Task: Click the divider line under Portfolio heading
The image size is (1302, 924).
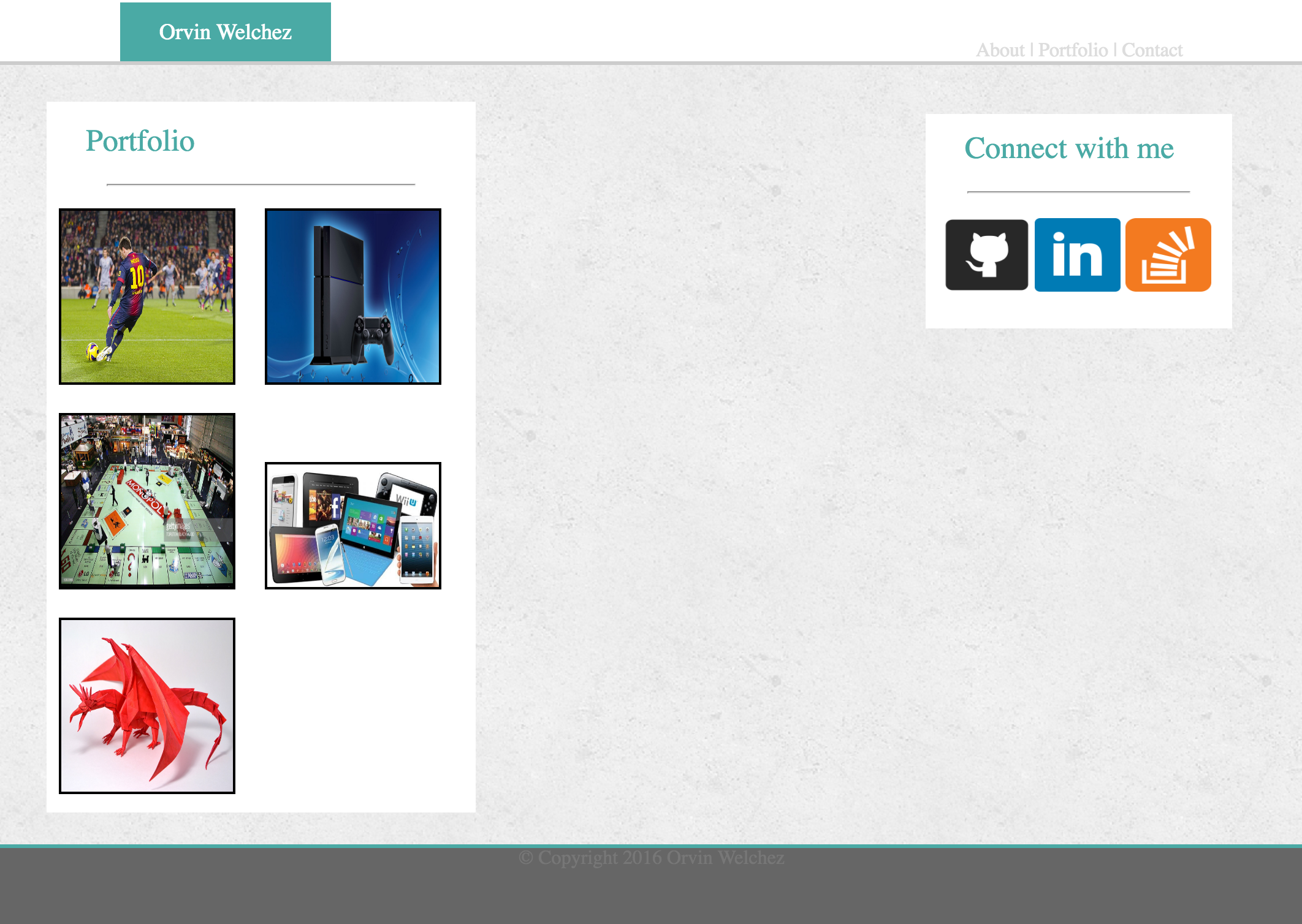Action: point(261,184)
